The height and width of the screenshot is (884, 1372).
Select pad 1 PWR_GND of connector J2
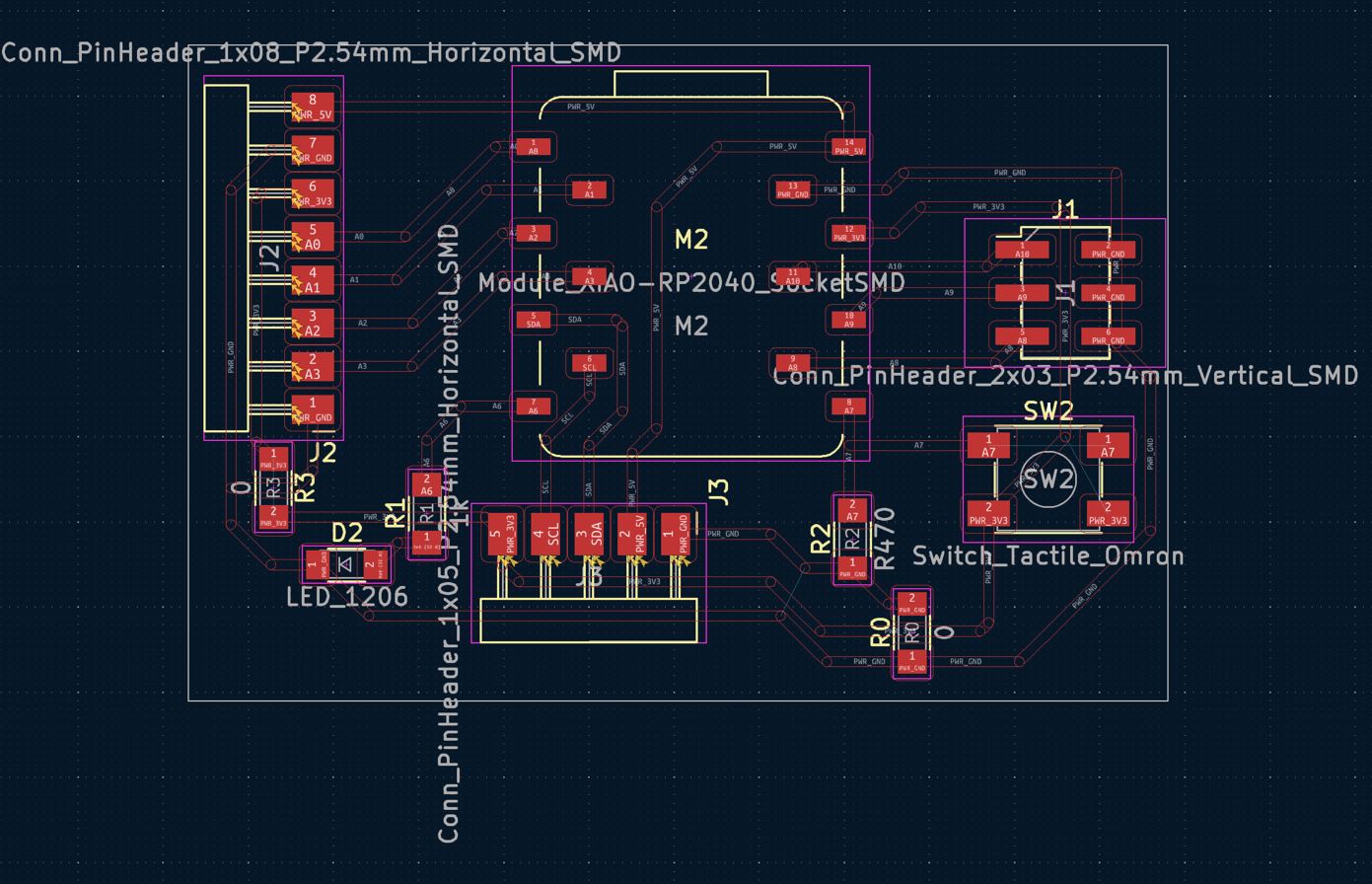point(313,409)
